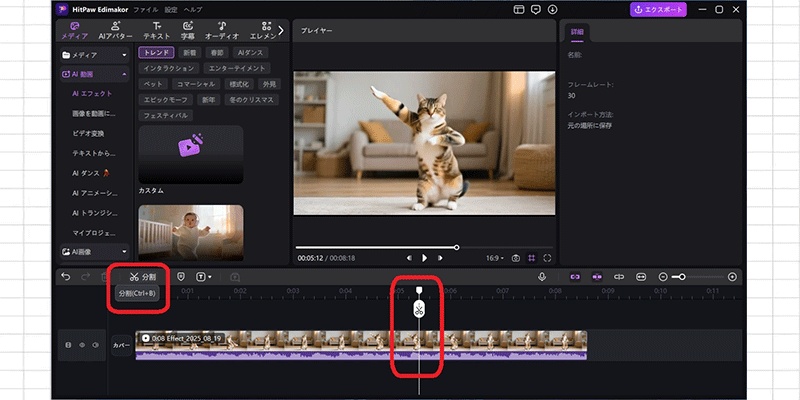800x400 pixels.
Task: Select the コマーシャル filter tag
Action: (x=196, y=84)
